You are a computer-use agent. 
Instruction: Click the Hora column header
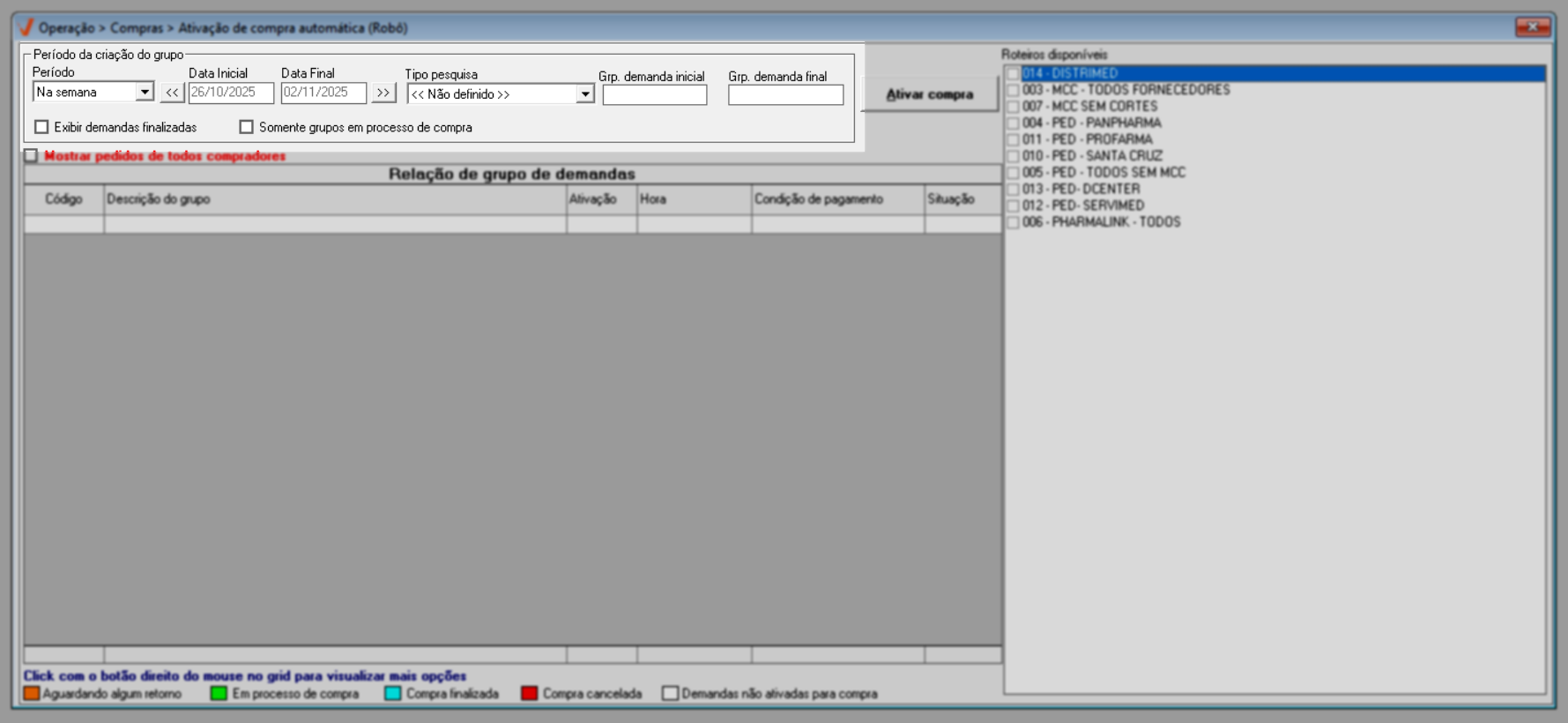pyautogui.click(x=695, y=199)
